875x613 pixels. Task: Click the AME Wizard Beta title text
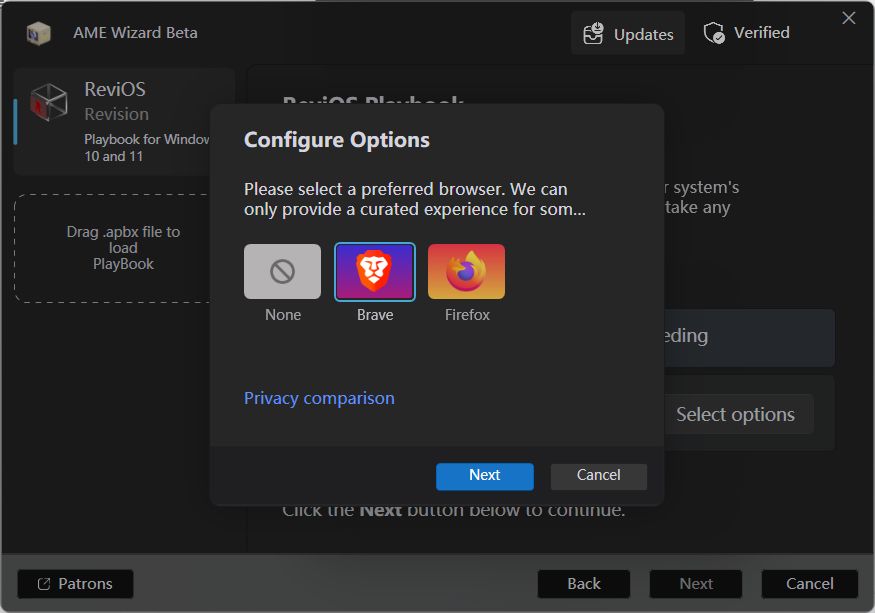136,33
